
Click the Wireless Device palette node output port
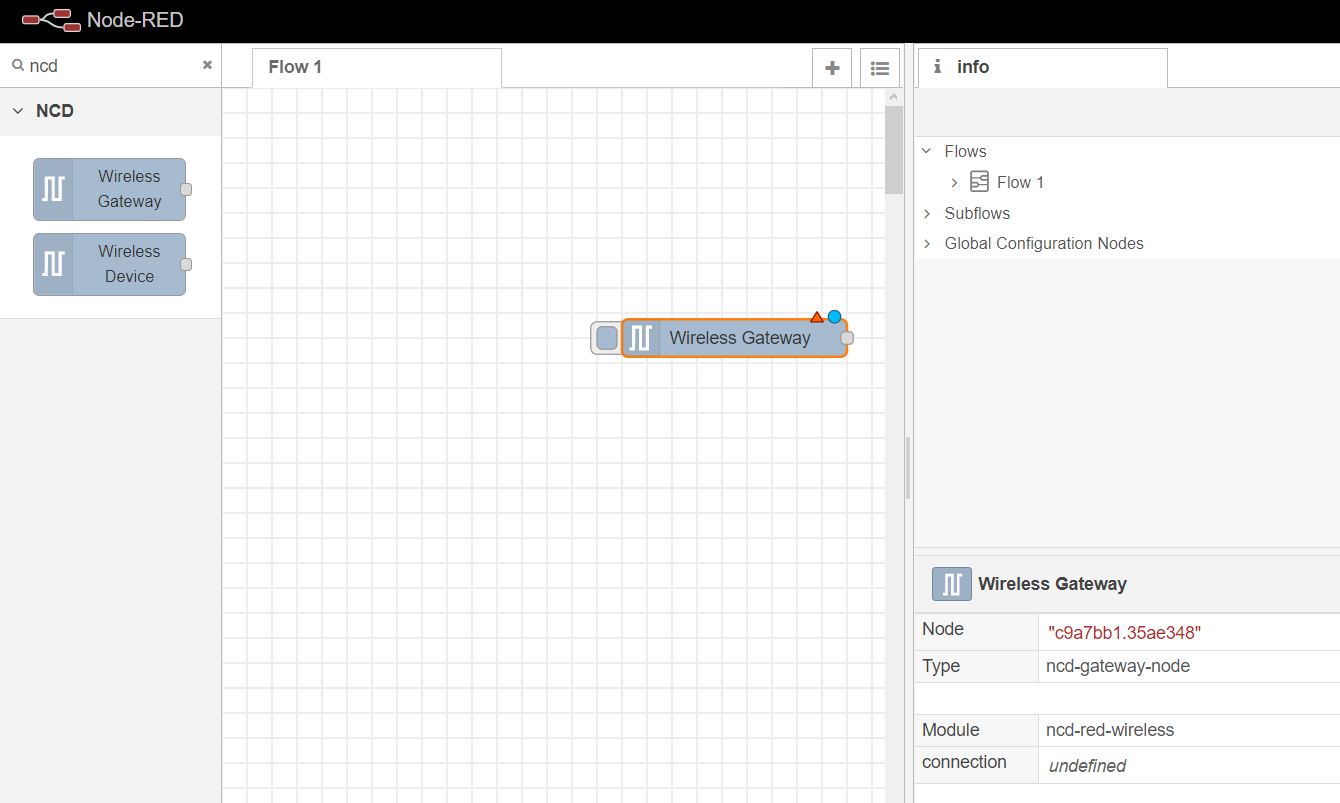coord(186,264)
